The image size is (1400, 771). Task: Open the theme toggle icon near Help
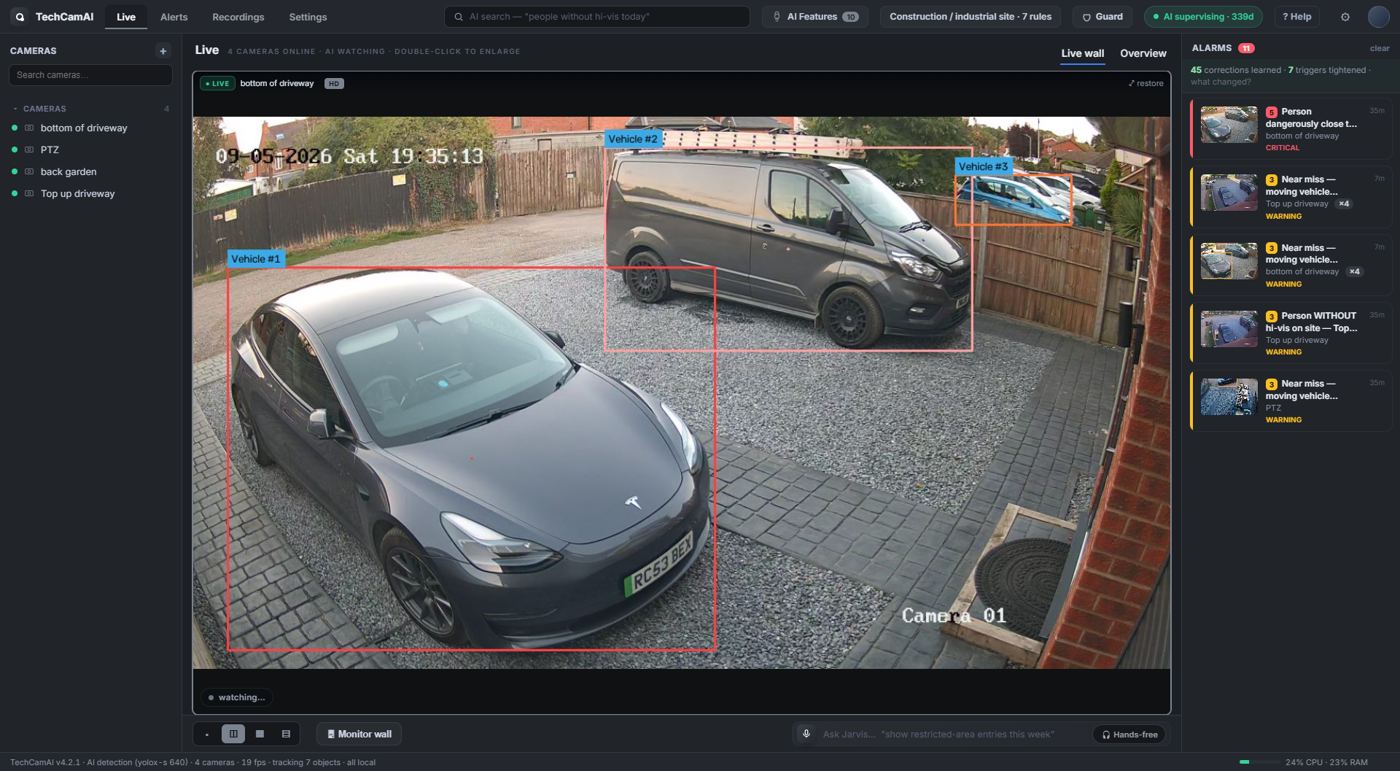tap(1345, 17)
